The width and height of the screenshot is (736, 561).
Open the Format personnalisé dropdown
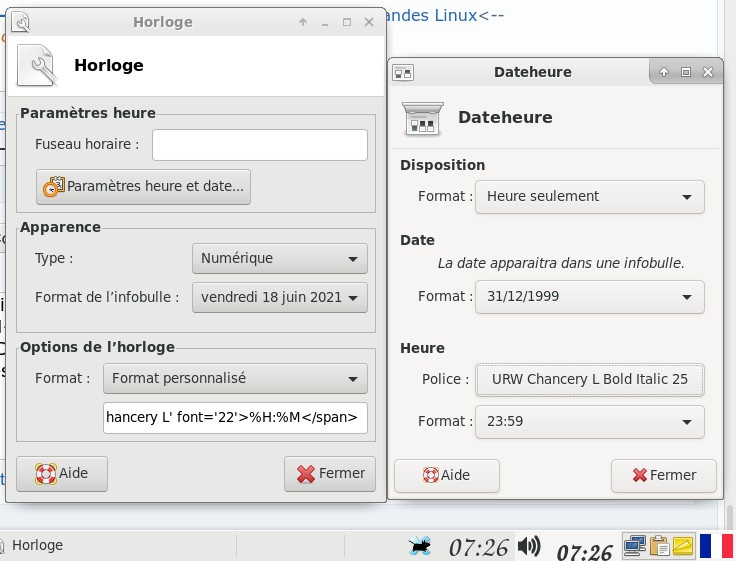tap(235, 378)
